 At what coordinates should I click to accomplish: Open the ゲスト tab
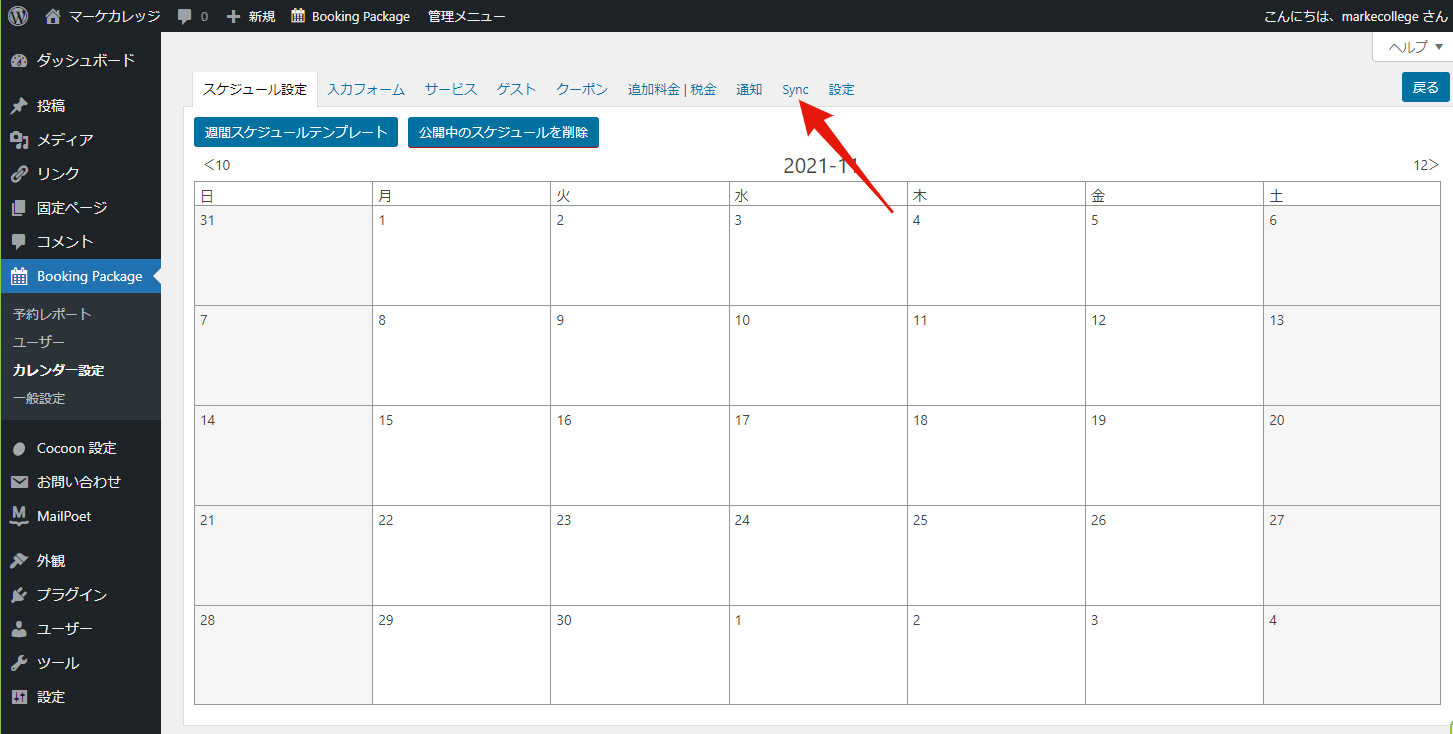pyautogui.click(x=517, y=89)
